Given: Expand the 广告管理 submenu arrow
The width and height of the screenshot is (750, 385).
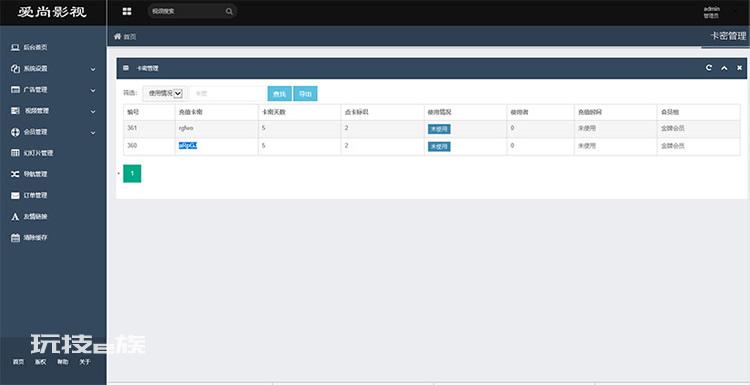Looking at the screenshot, I should 93,90.
